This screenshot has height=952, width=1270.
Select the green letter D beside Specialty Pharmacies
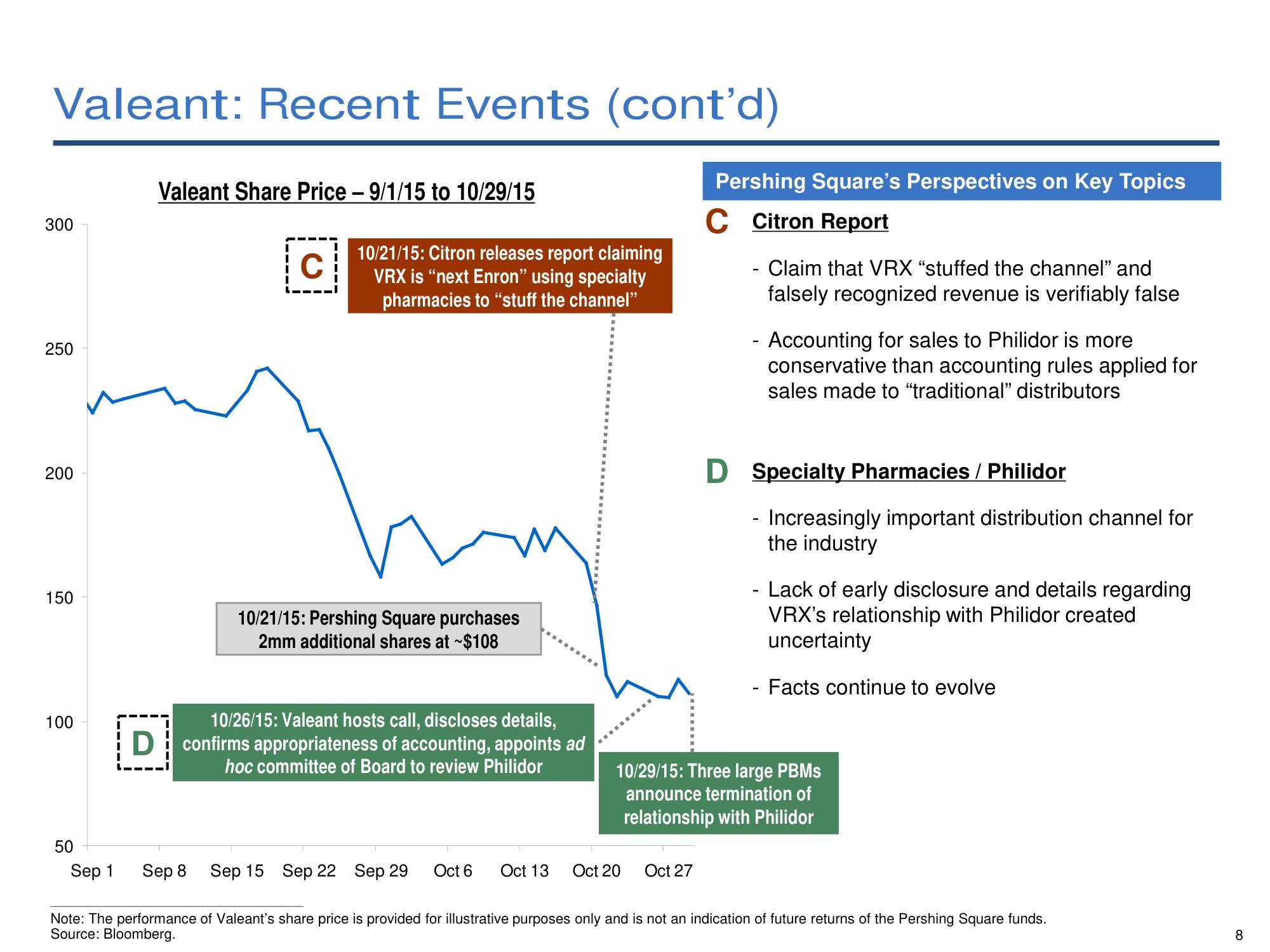click(717, 472)
